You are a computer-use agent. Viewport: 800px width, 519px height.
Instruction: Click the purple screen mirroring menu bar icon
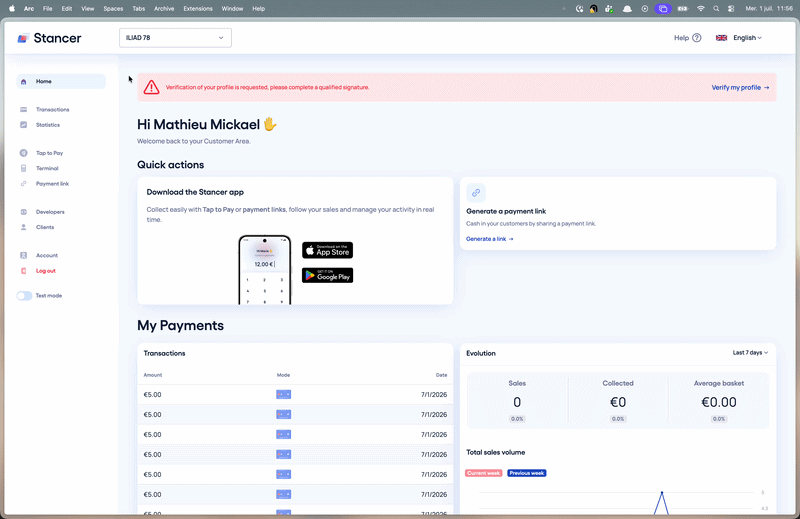(663, 9)
